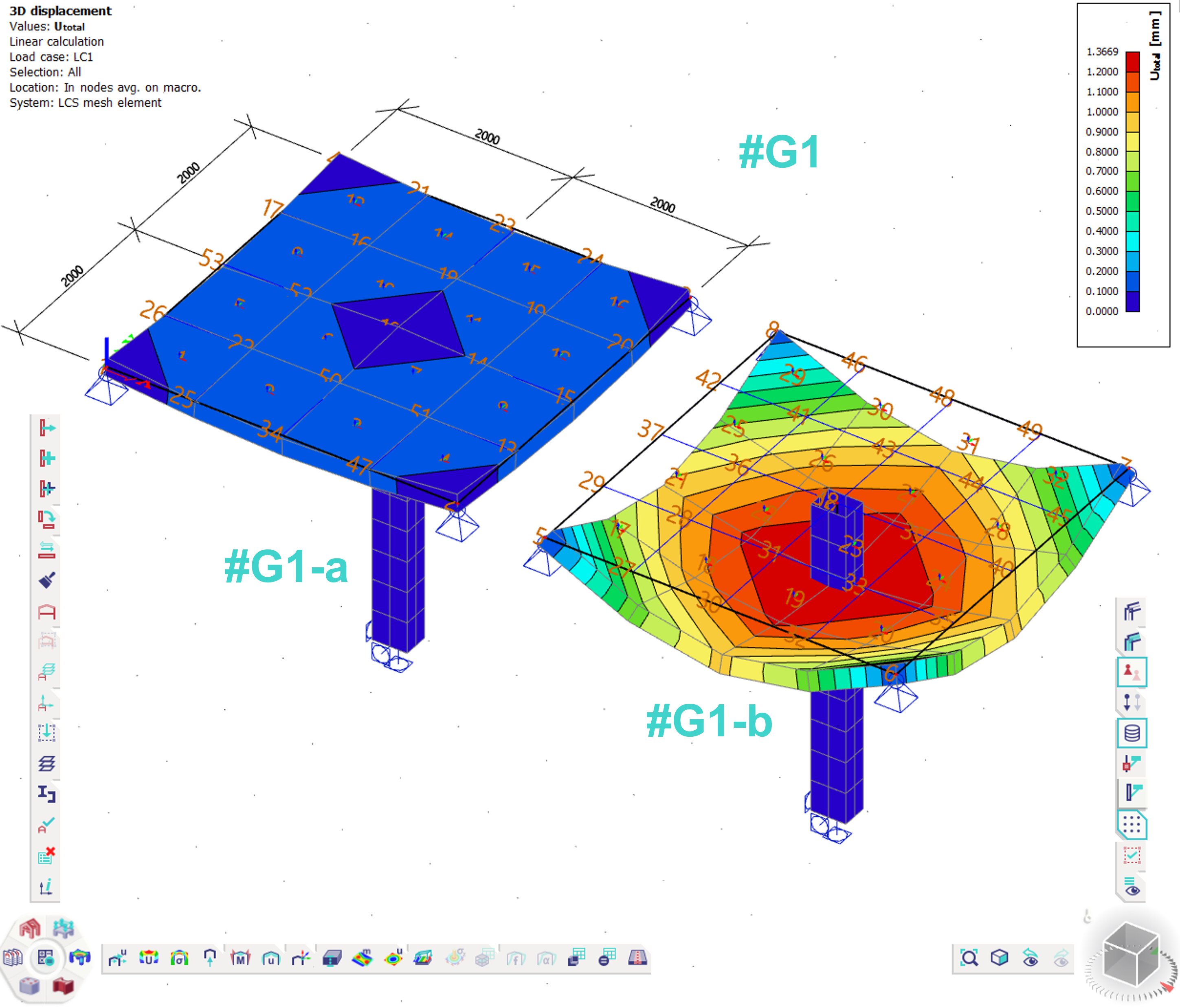Select the paintbrush format painter tool
The width and height of the screenshot is (1180, 1008).
pyautogui.click(x=47, y=580)
